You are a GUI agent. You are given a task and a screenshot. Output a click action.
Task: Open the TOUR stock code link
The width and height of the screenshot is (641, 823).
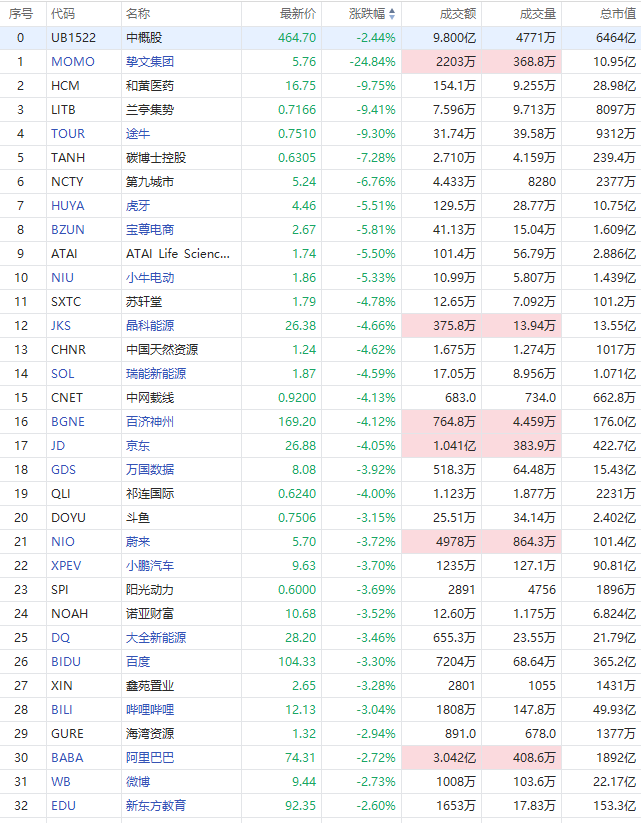tap(68, 134)
